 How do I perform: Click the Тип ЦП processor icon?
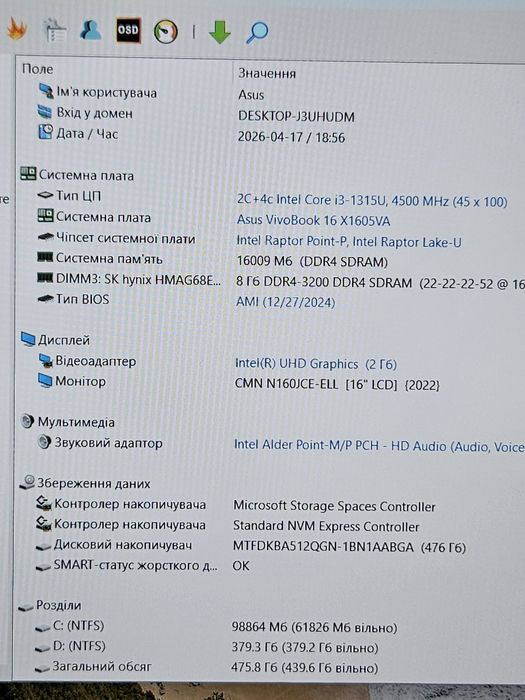(x=45, y=195)
